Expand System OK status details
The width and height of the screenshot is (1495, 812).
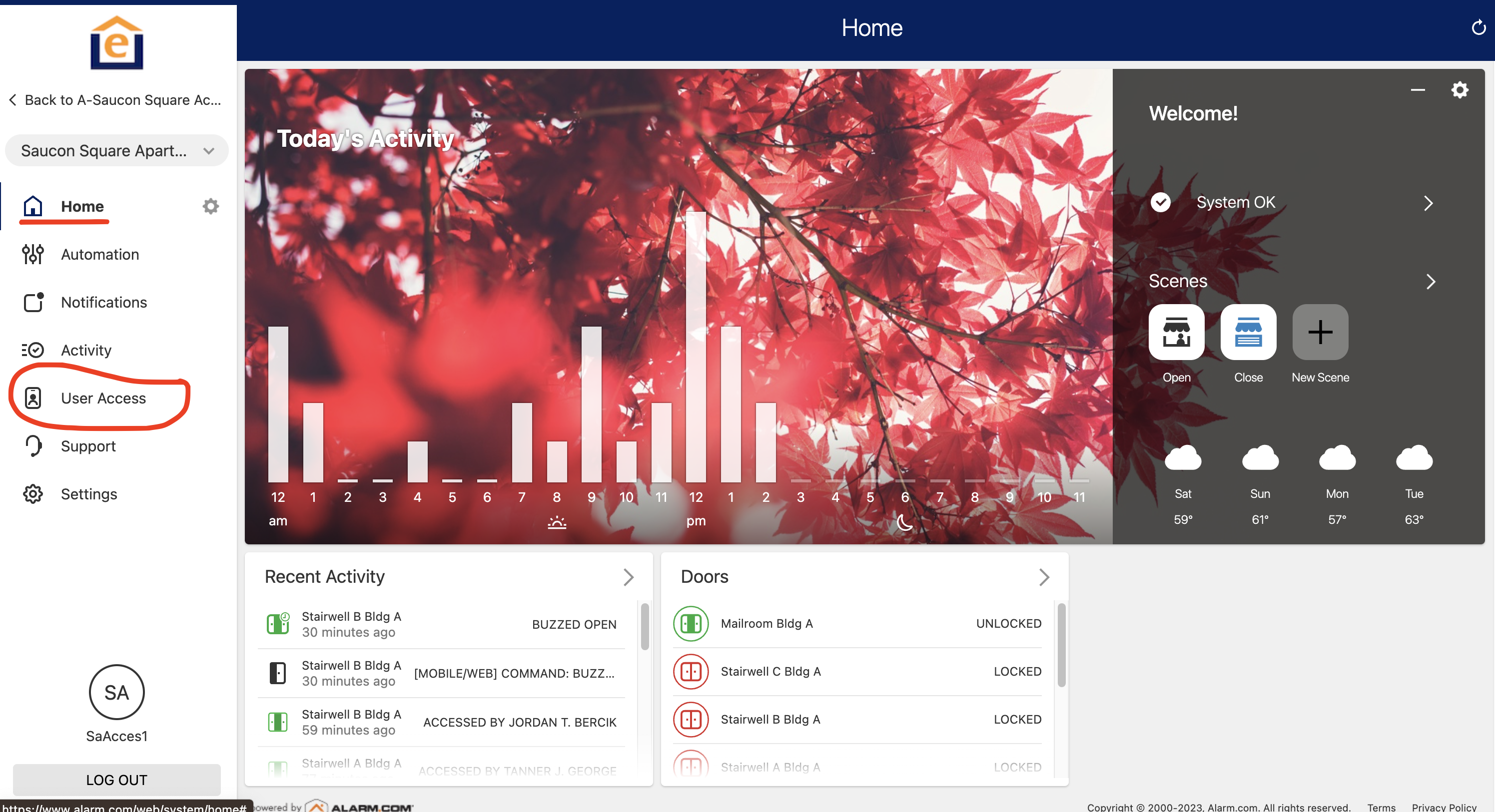click(1428, 203)
